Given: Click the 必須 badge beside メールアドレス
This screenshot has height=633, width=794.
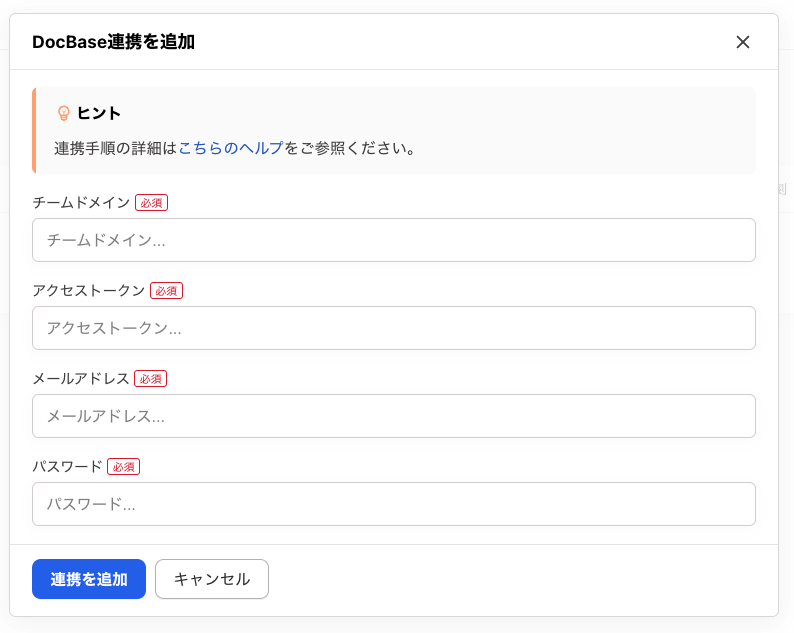Looking at the screenshot, I should click(x=150, y=379).
